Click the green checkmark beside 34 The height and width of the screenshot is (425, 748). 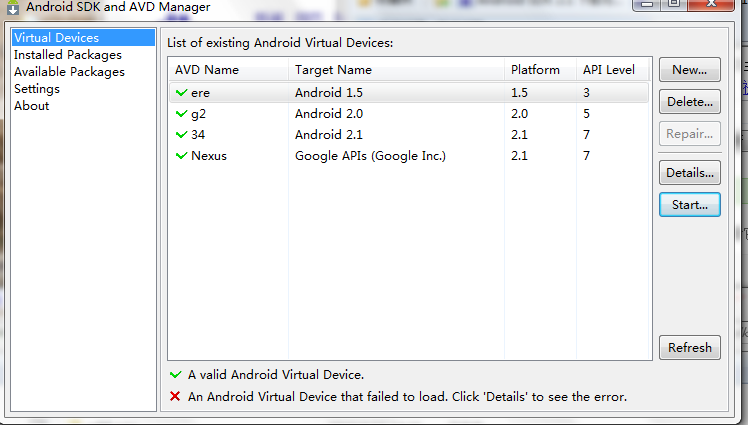pyautogui.click(x=181, y=135)
